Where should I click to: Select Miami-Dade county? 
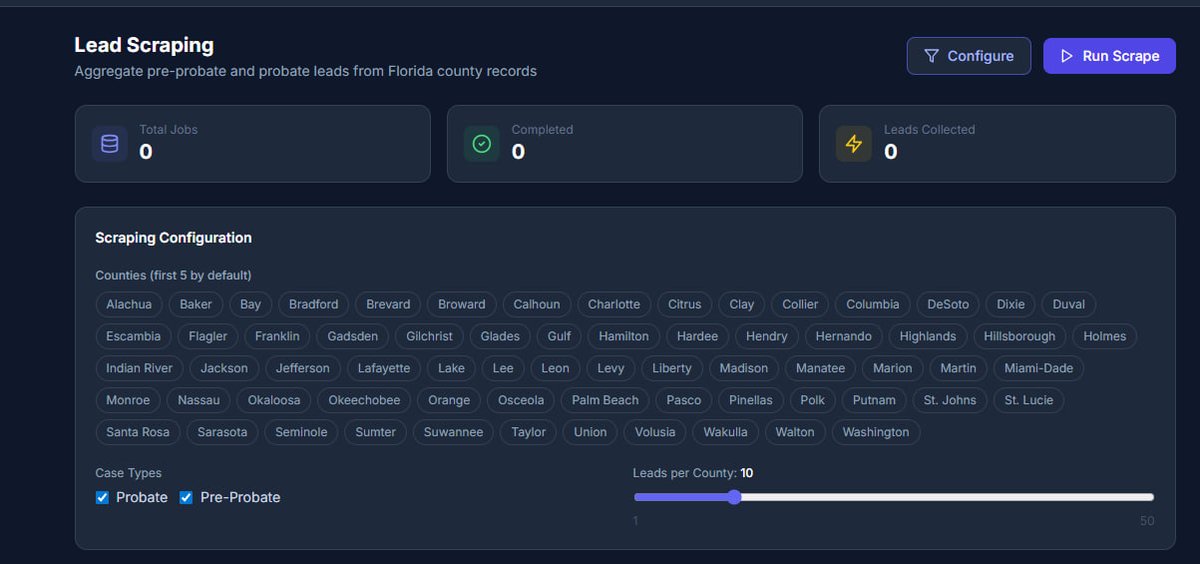[x=1039, y=368]
